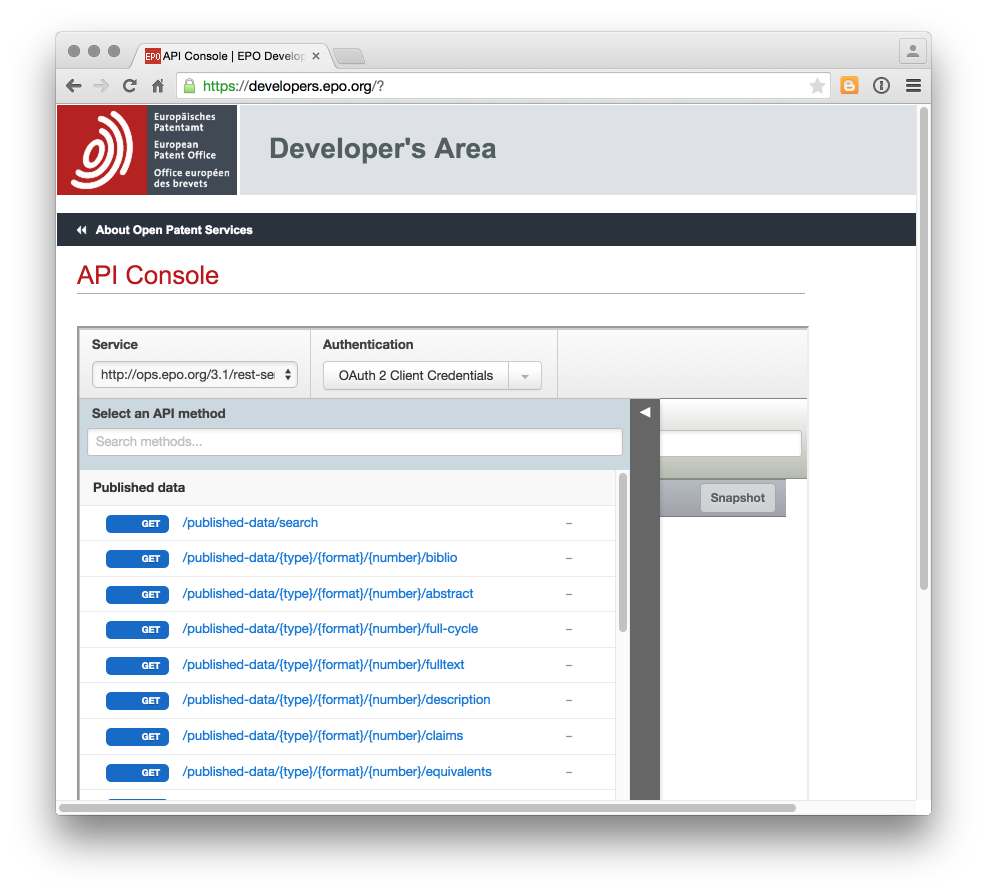Viewport: 987px width, 895px height.
Task: Click the GET badge in the fulltext row
Action: (137, 666)
